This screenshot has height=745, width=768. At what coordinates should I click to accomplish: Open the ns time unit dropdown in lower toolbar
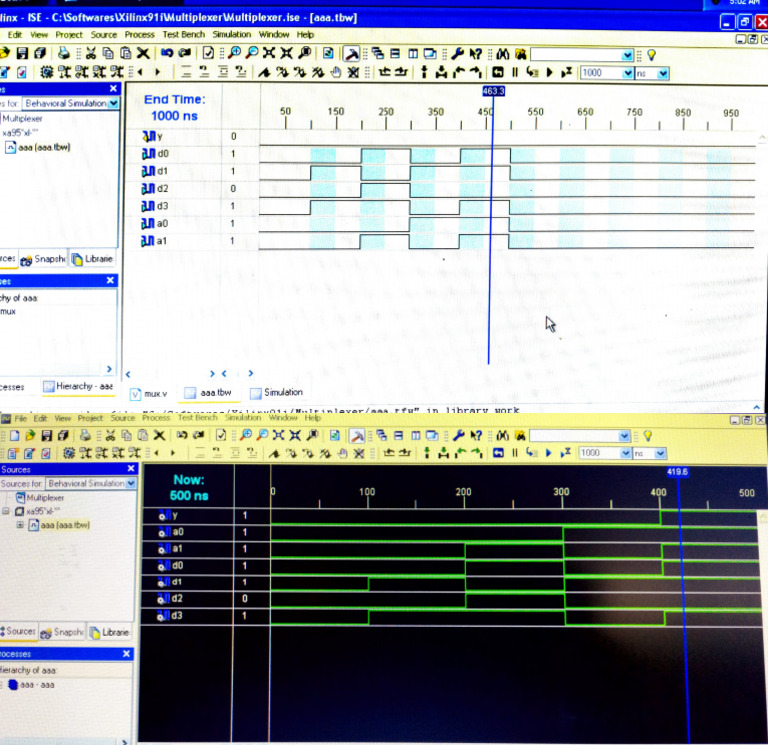coord(662,453)
